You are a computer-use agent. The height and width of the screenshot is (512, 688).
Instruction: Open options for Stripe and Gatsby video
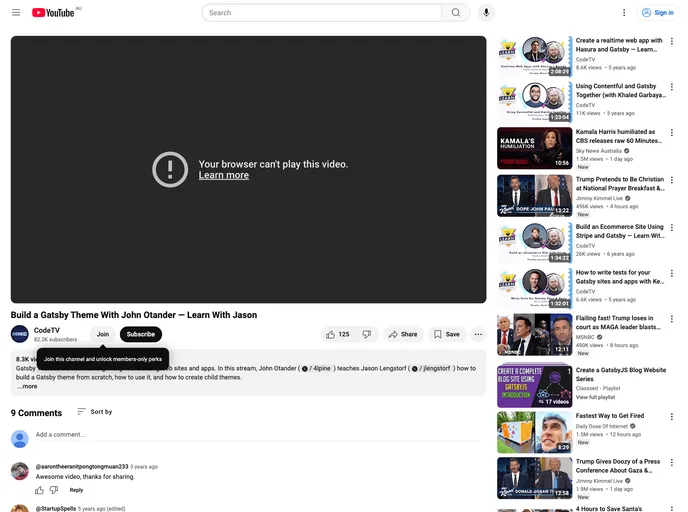(672, 227)
